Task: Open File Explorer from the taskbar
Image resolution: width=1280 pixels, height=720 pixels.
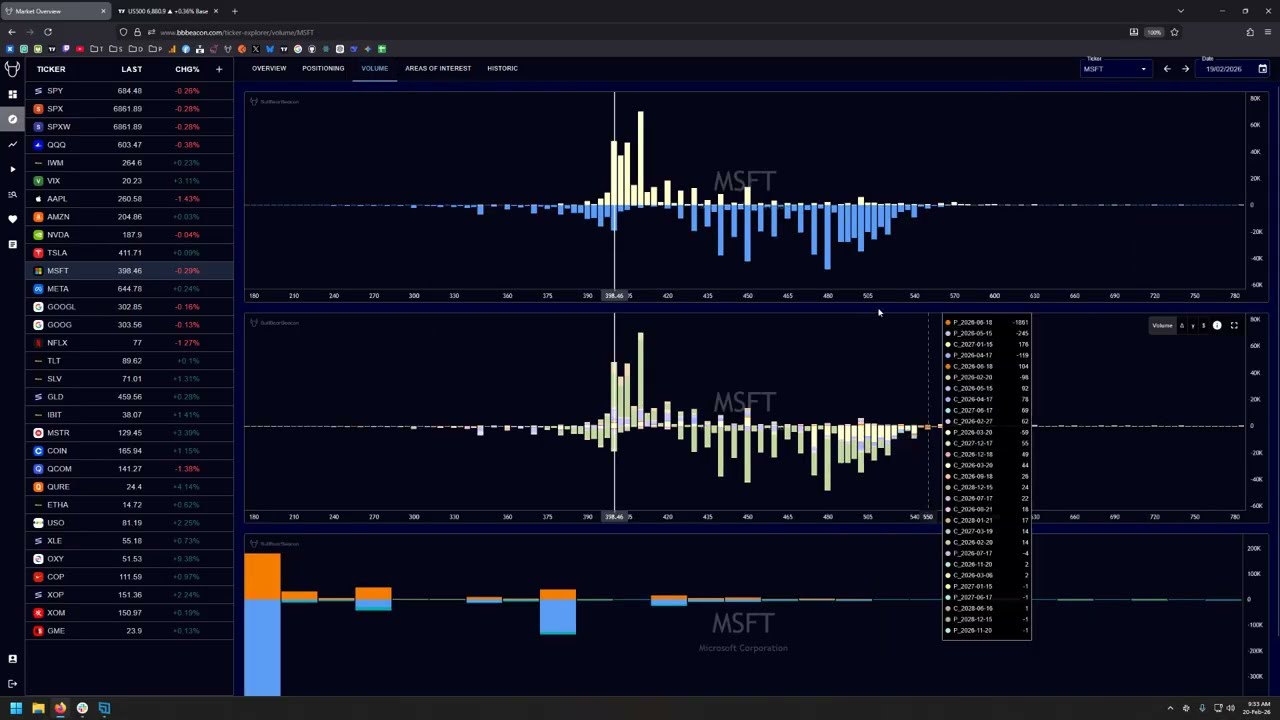Action: click(38, 708)
